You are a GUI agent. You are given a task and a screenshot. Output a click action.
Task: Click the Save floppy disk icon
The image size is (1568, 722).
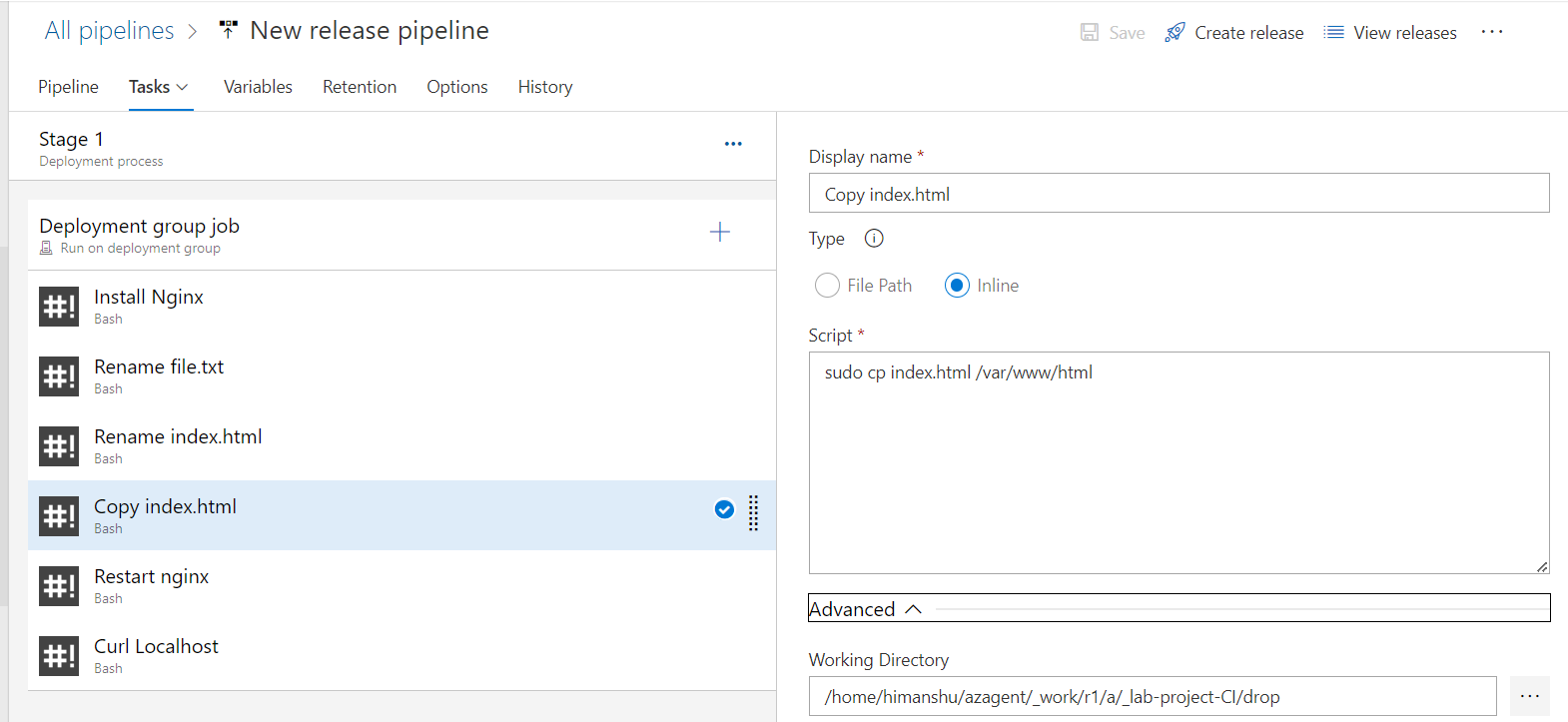[1090, 33]
